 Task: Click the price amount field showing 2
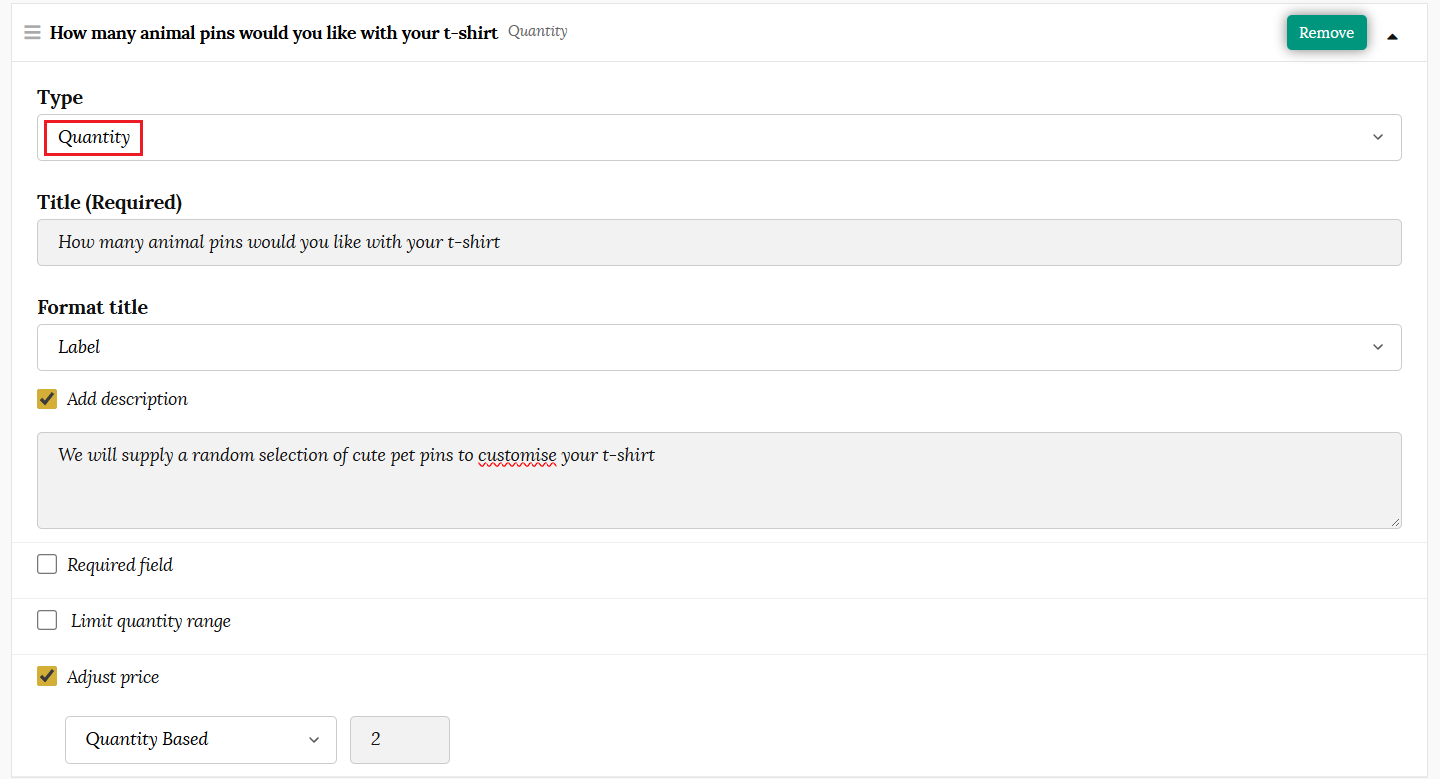click(x=400, y=740)
